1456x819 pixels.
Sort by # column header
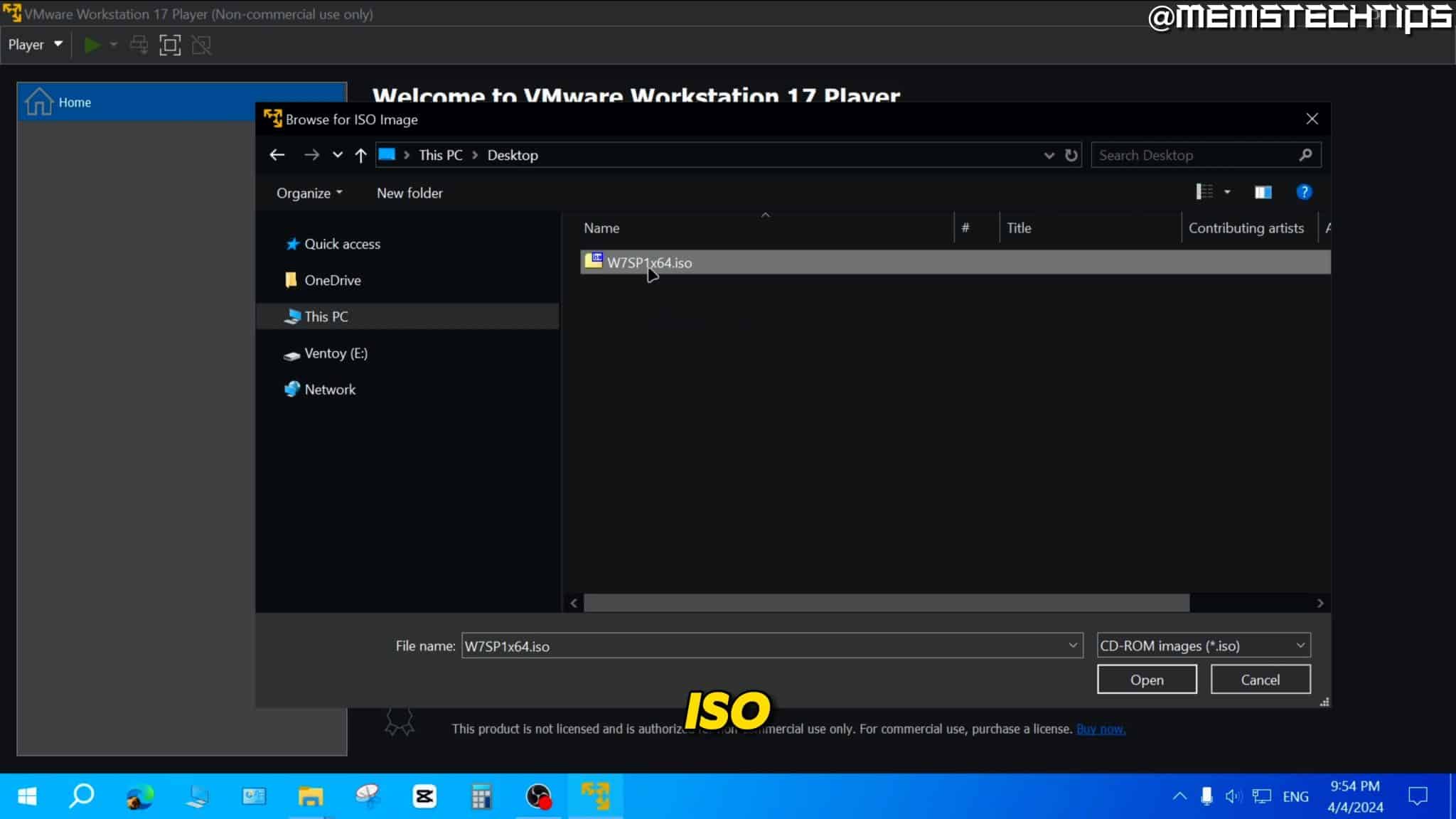[976, 228]
